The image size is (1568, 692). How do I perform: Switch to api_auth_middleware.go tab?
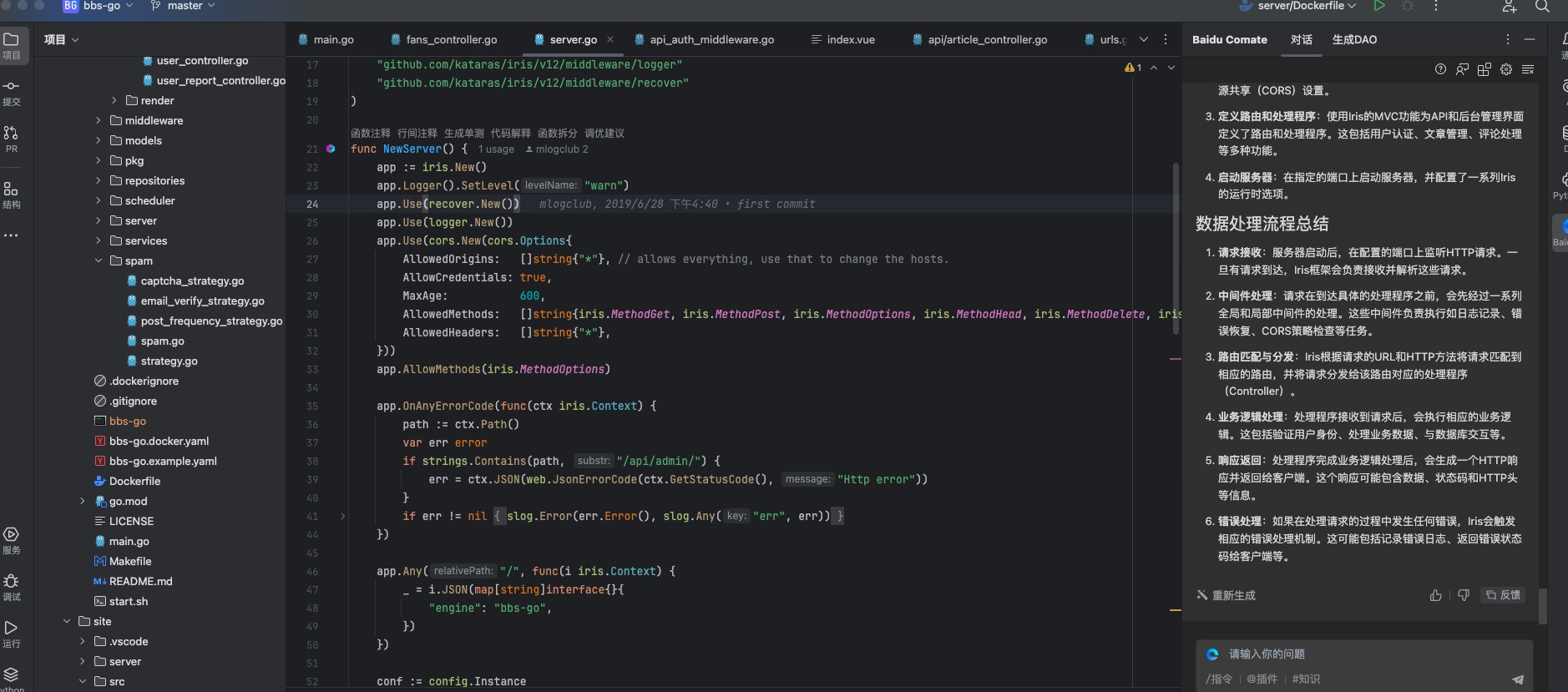704,39
